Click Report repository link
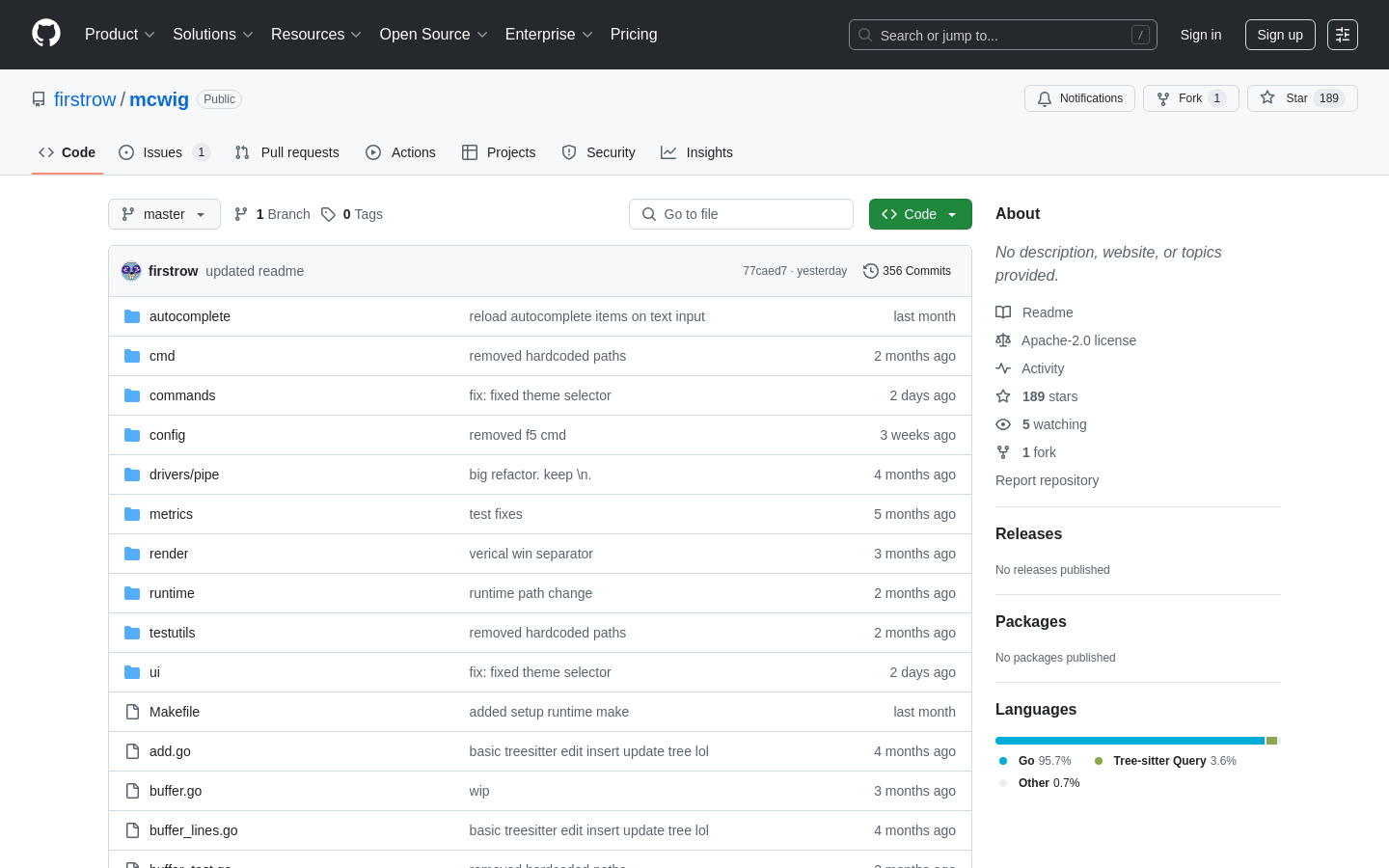1389x868 pixels. coord(1047,480)
